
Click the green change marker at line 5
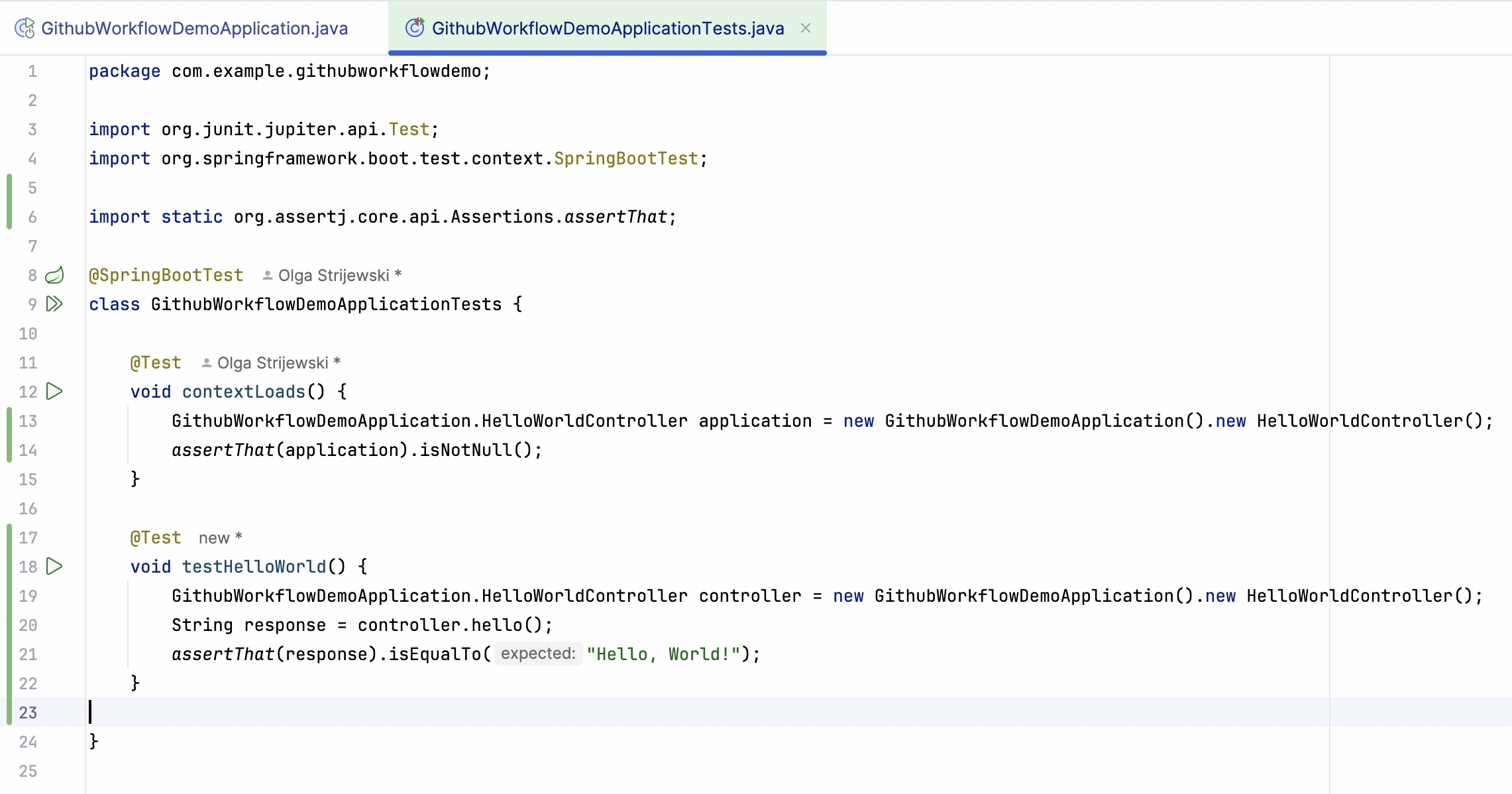pyautogui.click(x=9, y=188)
